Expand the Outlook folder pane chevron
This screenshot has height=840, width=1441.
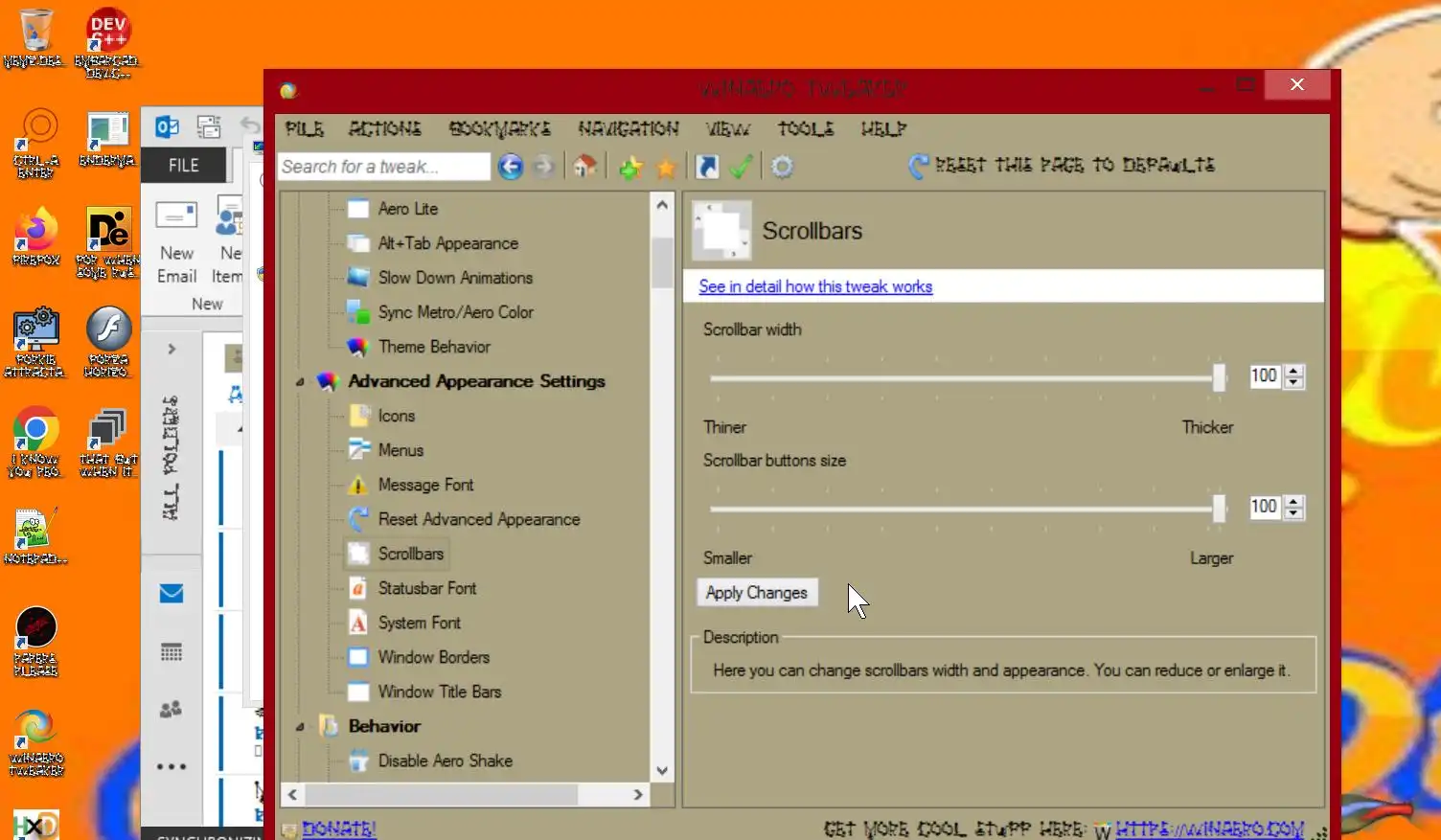click(172, 349)
